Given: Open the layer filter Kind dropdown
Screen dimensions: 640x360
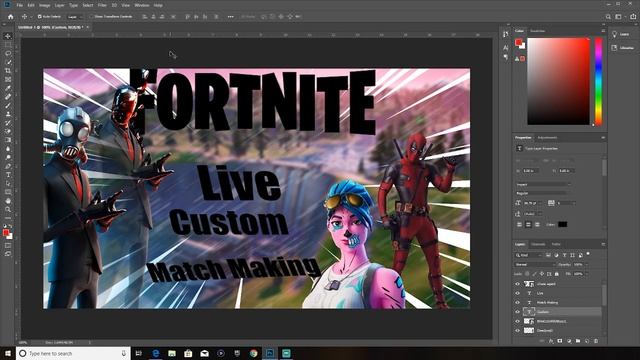Looking at the screenshot, I should tap(529, 255).
